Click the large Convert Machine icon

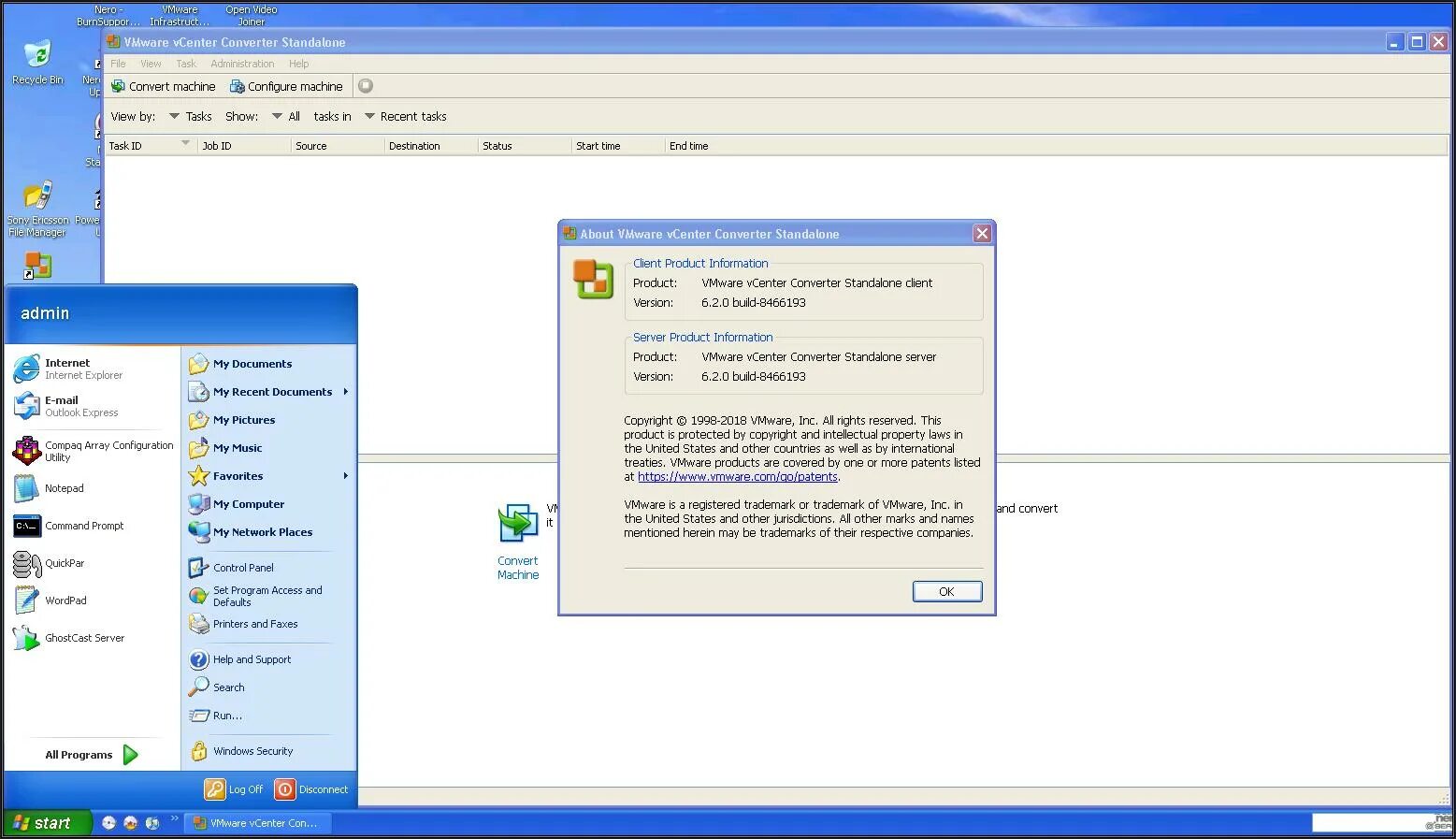517,523
